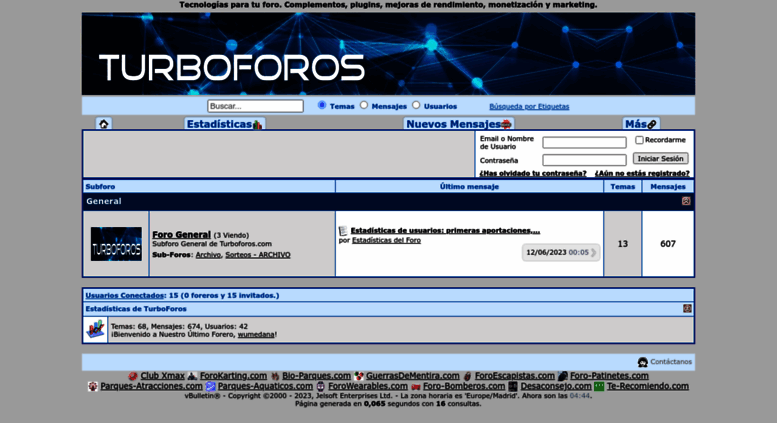Image resolution: width=777 pixels, height=423 pixels.
Task: Open the Foro General TurboForos thumbnail
Action: [x=116, y=244]
